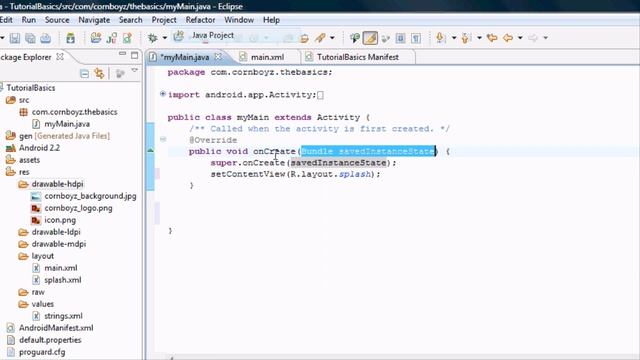Select cornboyz_logo.png file
This screenshot has height=360, width=640.
tap(78, 208)
